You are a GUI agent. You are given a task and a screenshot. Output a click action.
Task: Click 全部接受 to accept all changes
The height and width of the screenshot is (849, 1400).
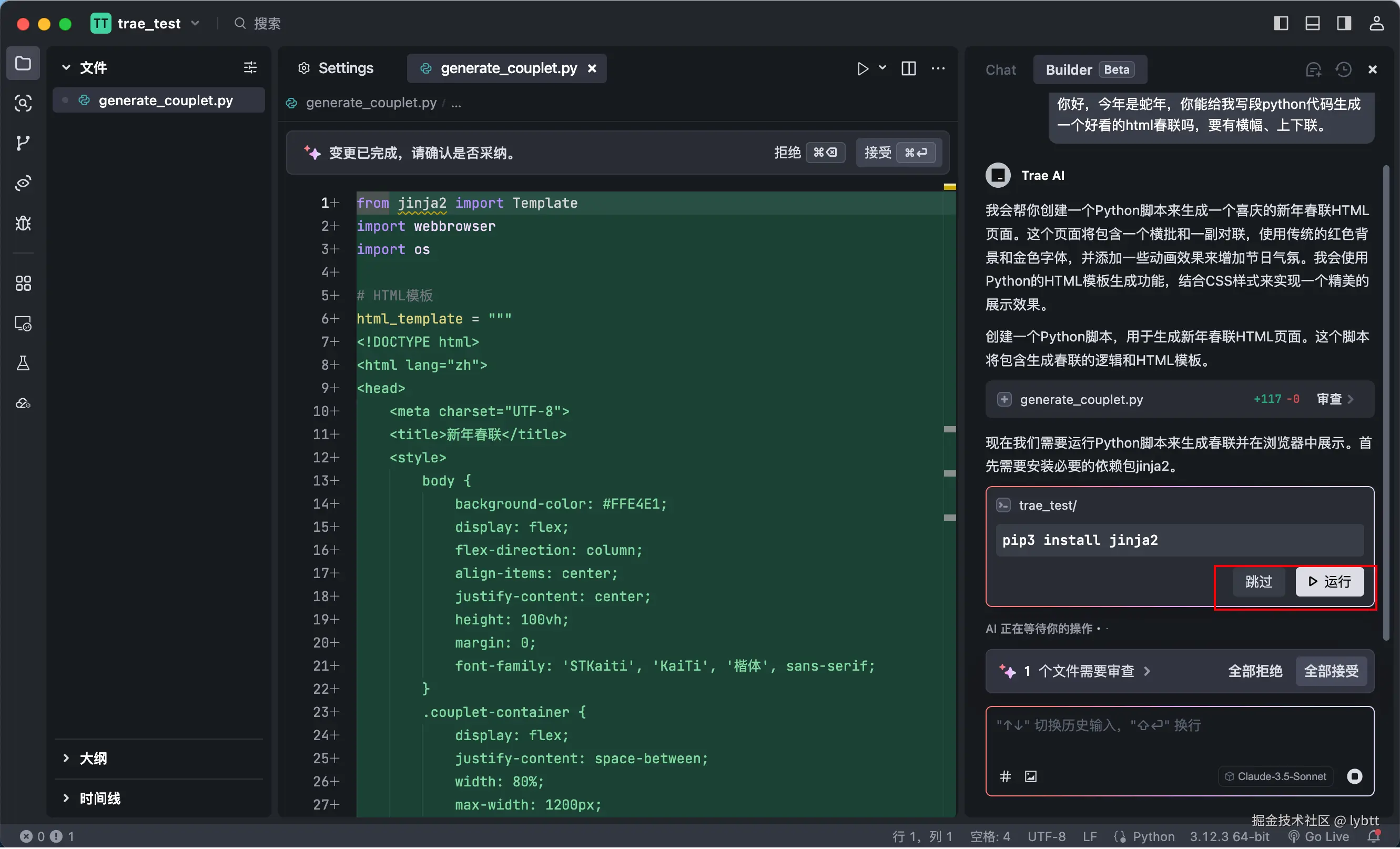pyautogui.click(x=1331, y=671)
